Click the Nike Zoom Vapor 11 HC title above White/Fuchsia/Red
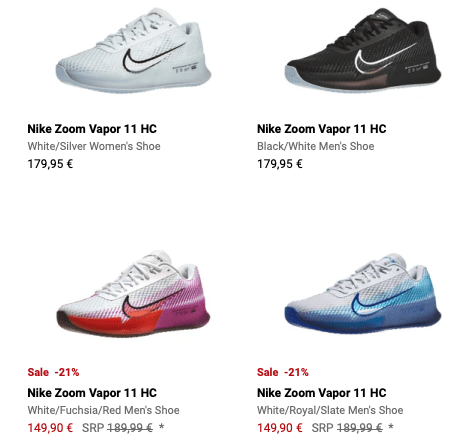464x448 pixels. pos(92,393)
